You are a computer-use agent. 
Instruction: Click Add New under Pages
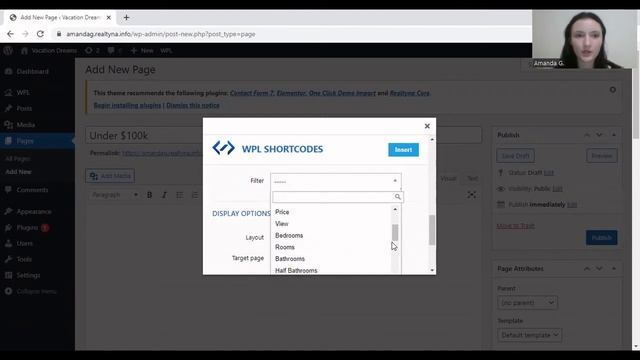pos(18,172)
